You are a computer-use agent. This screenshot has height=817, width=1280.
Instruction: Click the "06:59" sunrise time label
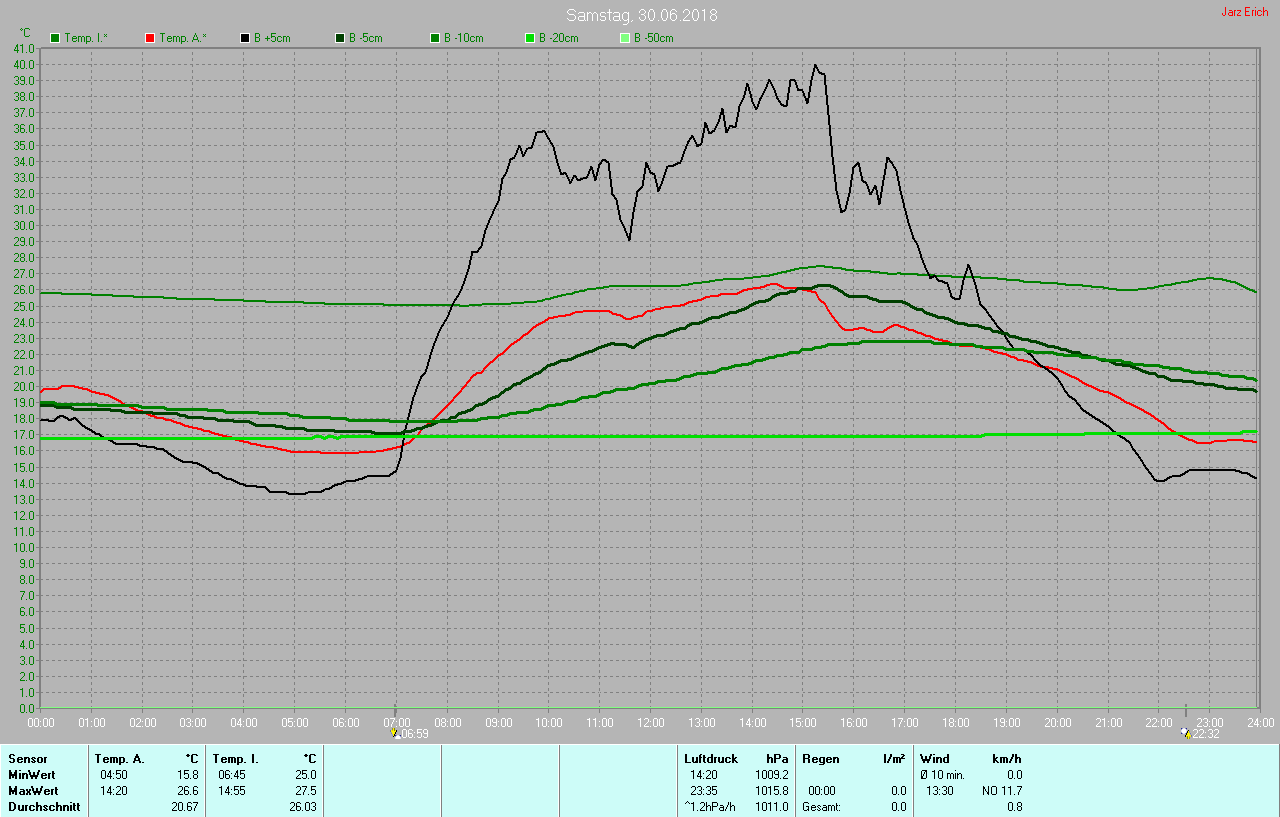(x=415, y=734)
